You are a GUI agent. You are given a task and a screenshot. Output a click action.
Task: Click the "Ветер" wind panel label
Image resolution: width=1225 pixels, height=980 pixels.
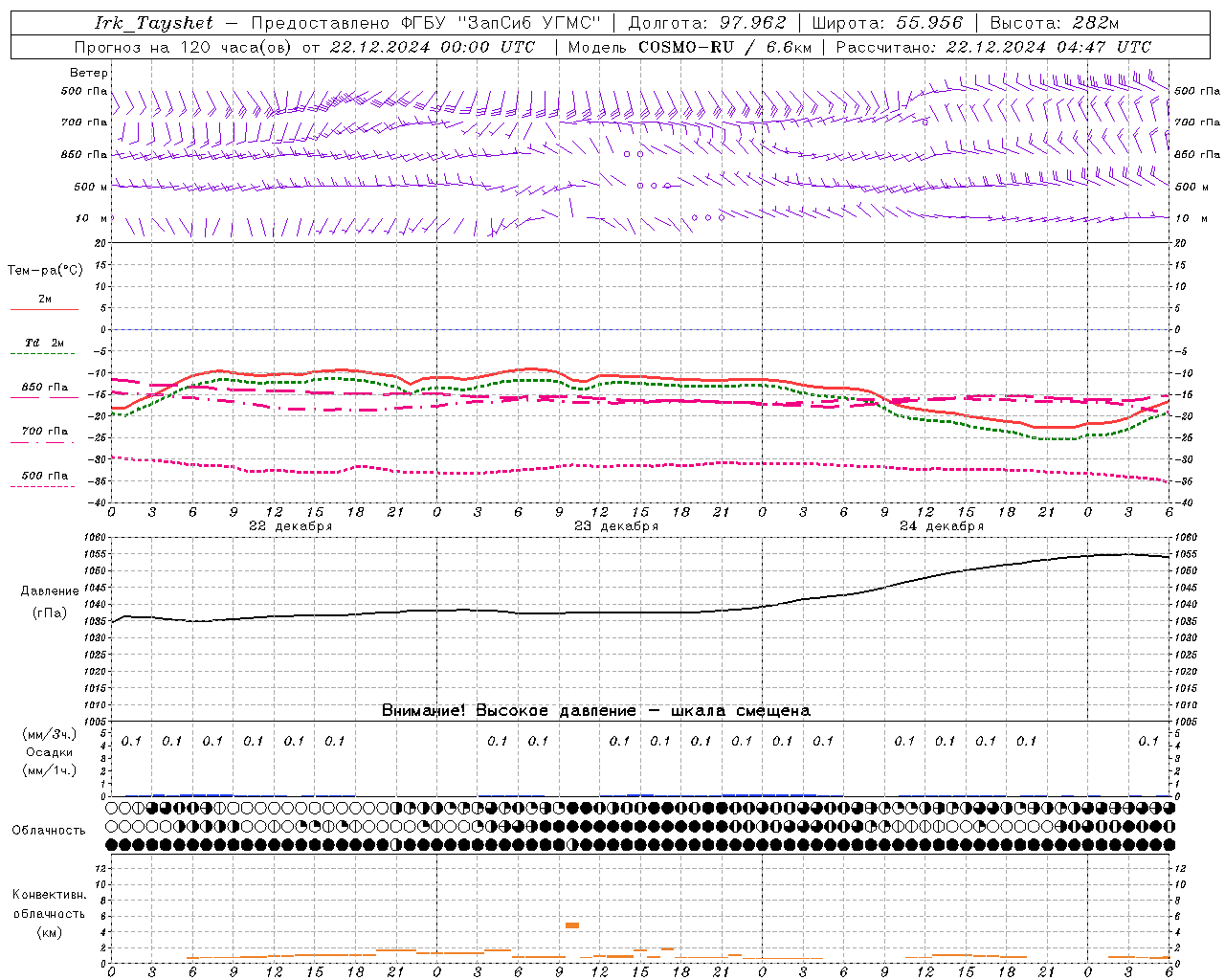point(89,73)
